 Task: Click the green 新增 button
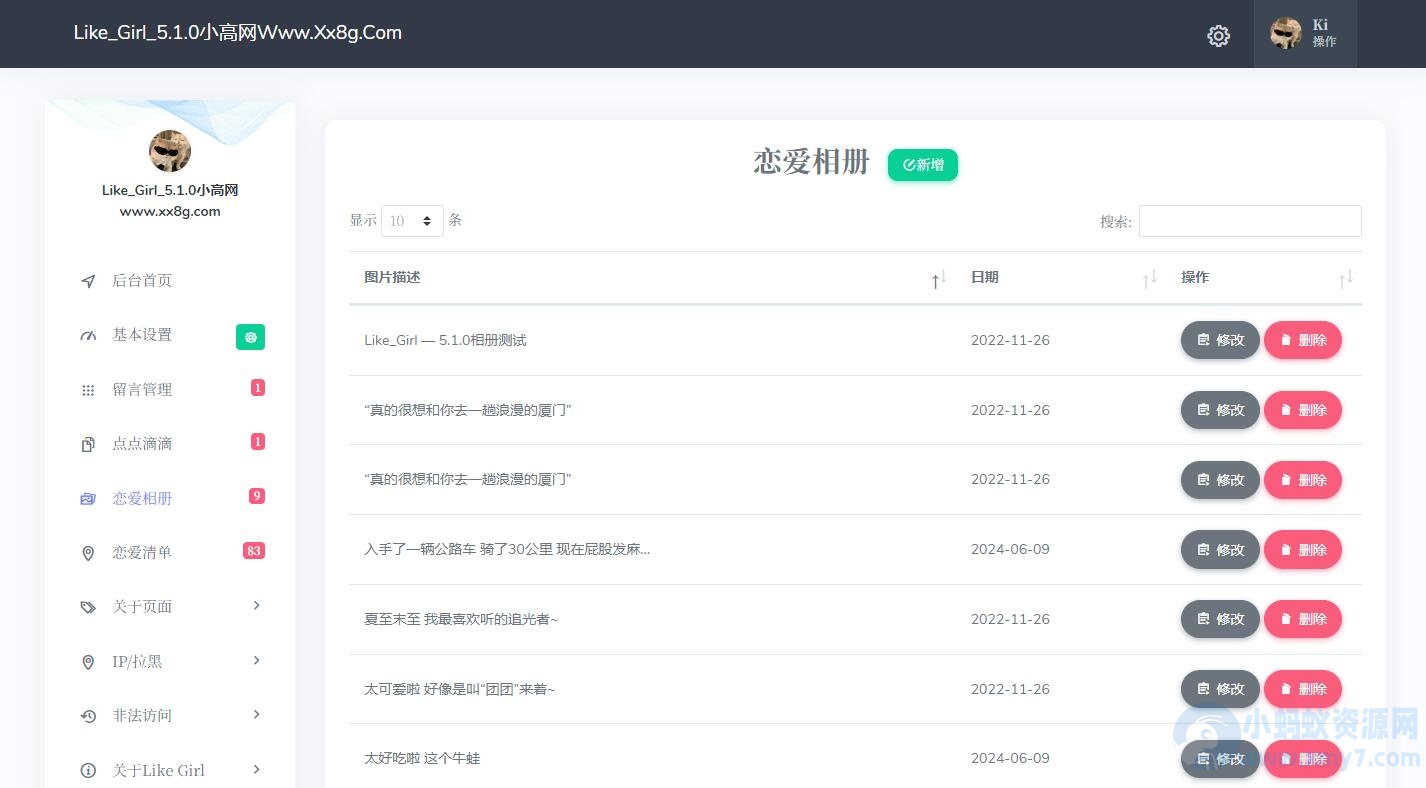922,165
